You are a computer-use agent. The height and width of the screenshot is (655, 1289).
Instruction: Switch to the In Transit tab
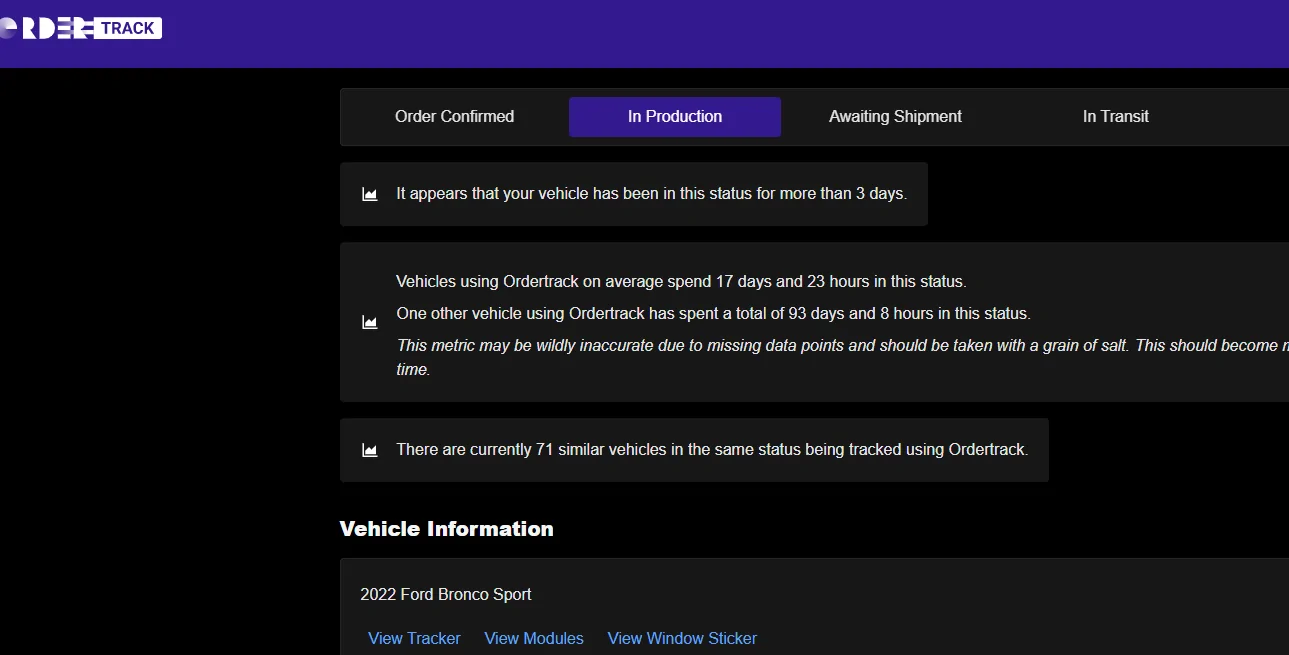click(x=1115, y=117)
